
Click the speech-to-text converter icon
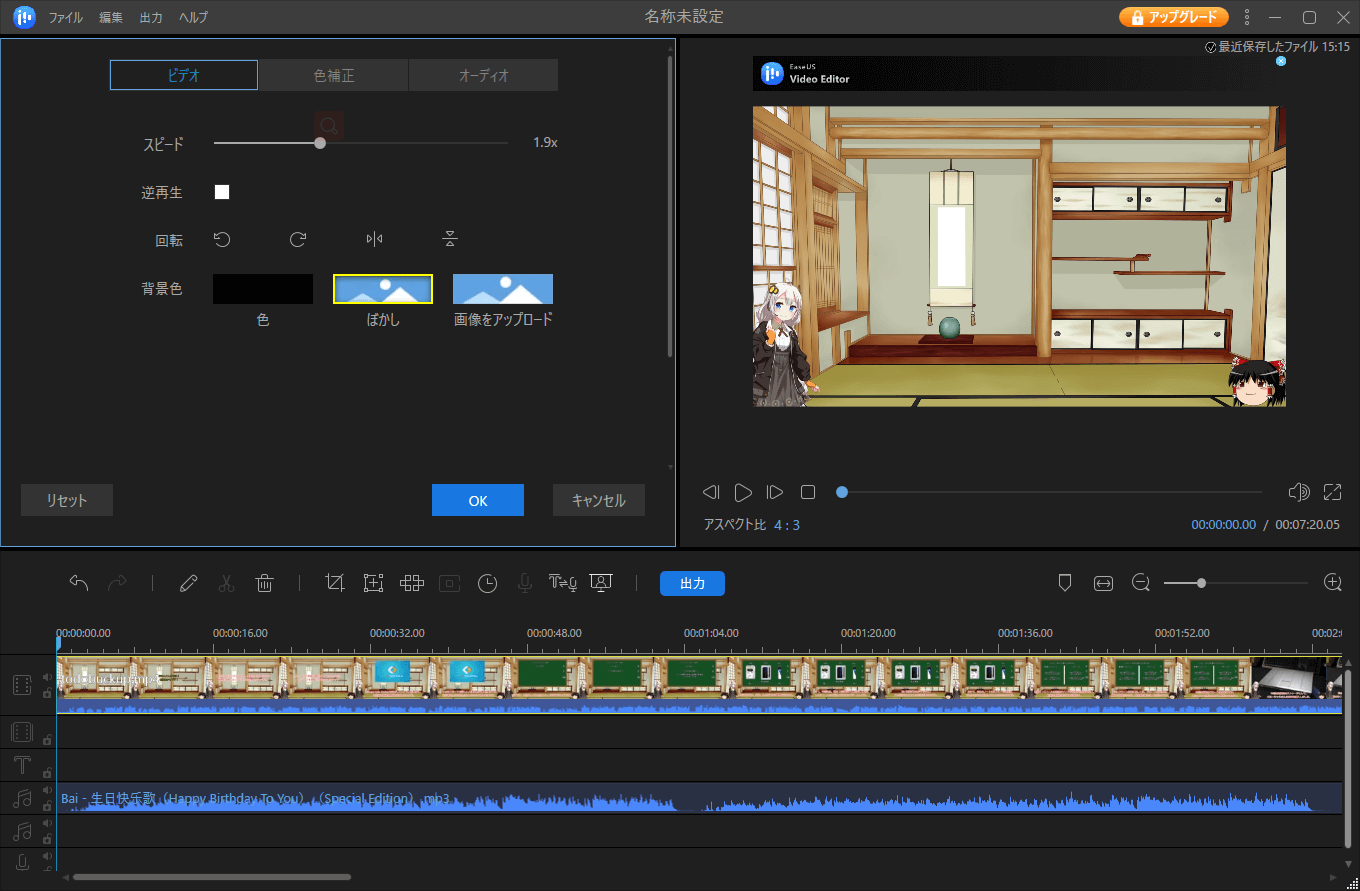(563, 583)
